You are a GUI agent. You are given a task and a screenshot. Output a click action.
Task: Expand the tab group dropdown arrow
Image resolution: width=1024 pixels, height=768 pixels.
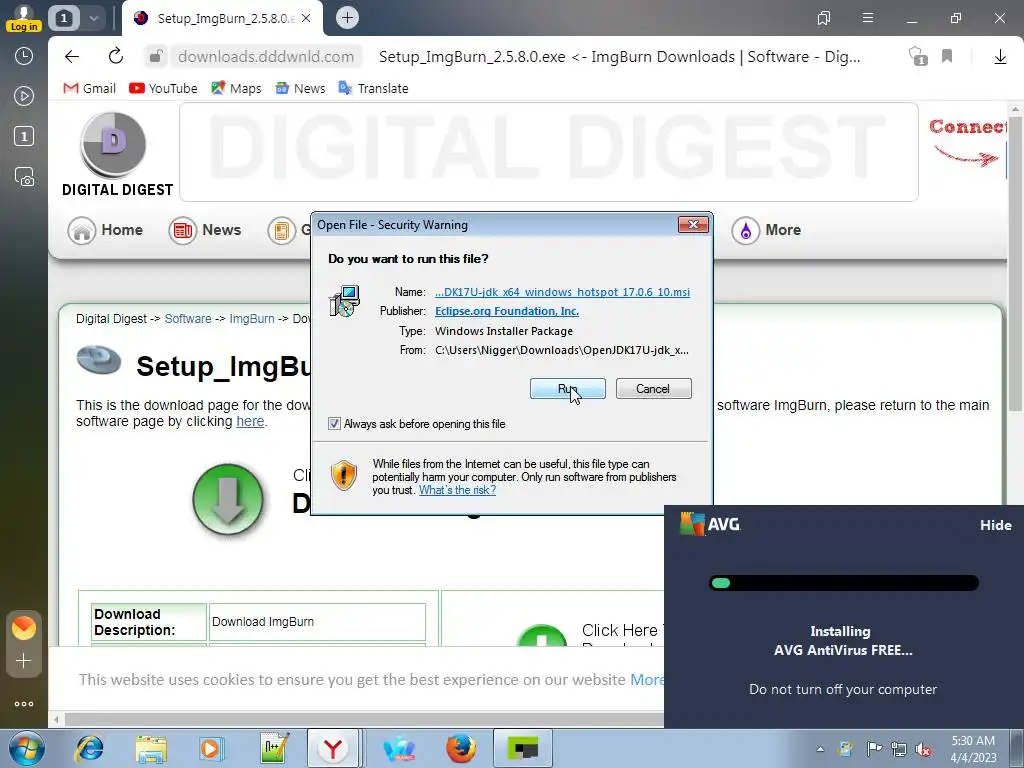click(x=93, y=18)
